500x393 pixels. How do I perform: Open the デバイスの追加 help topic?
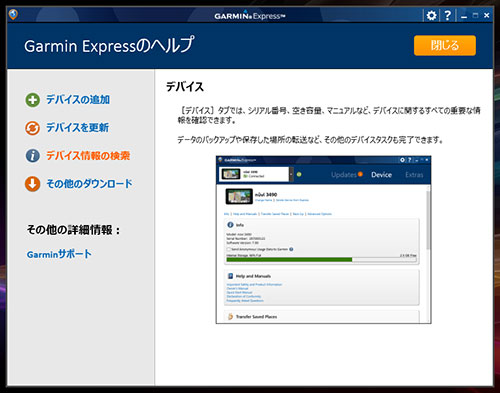pos(78,100)
